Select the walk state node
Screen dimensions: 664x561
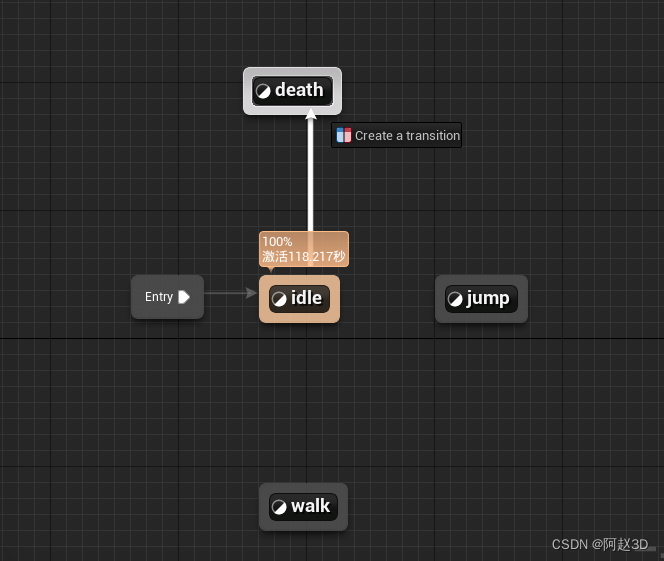(303, 507)
